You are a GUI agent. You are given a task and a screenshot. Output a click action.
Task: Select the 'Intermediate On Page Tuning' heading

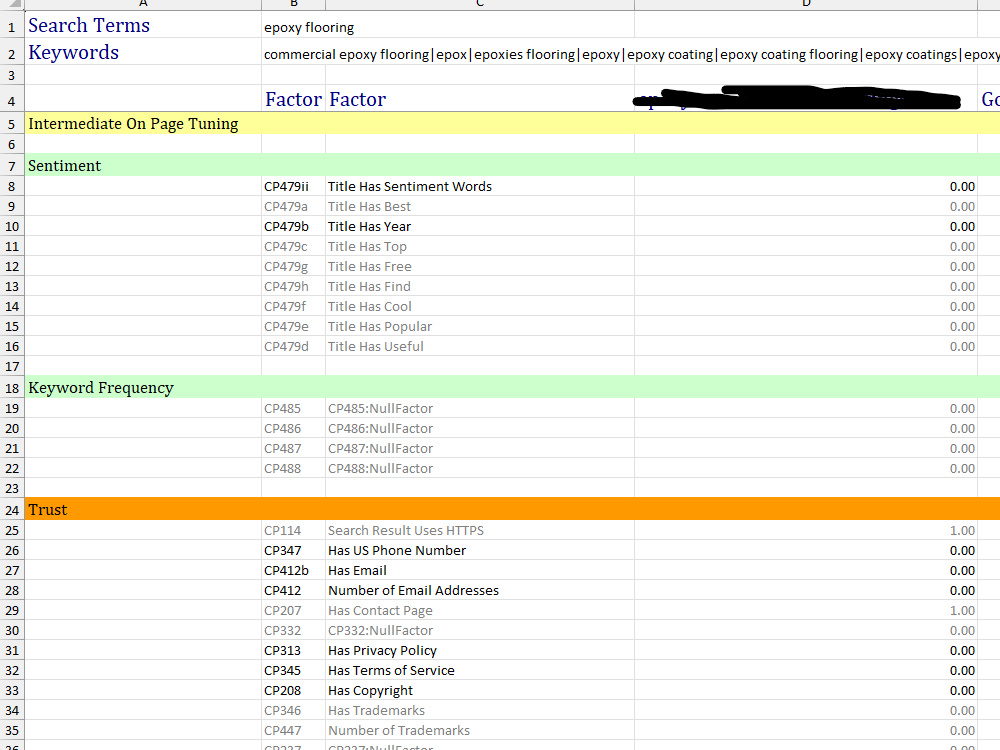(x=143, y=124)
